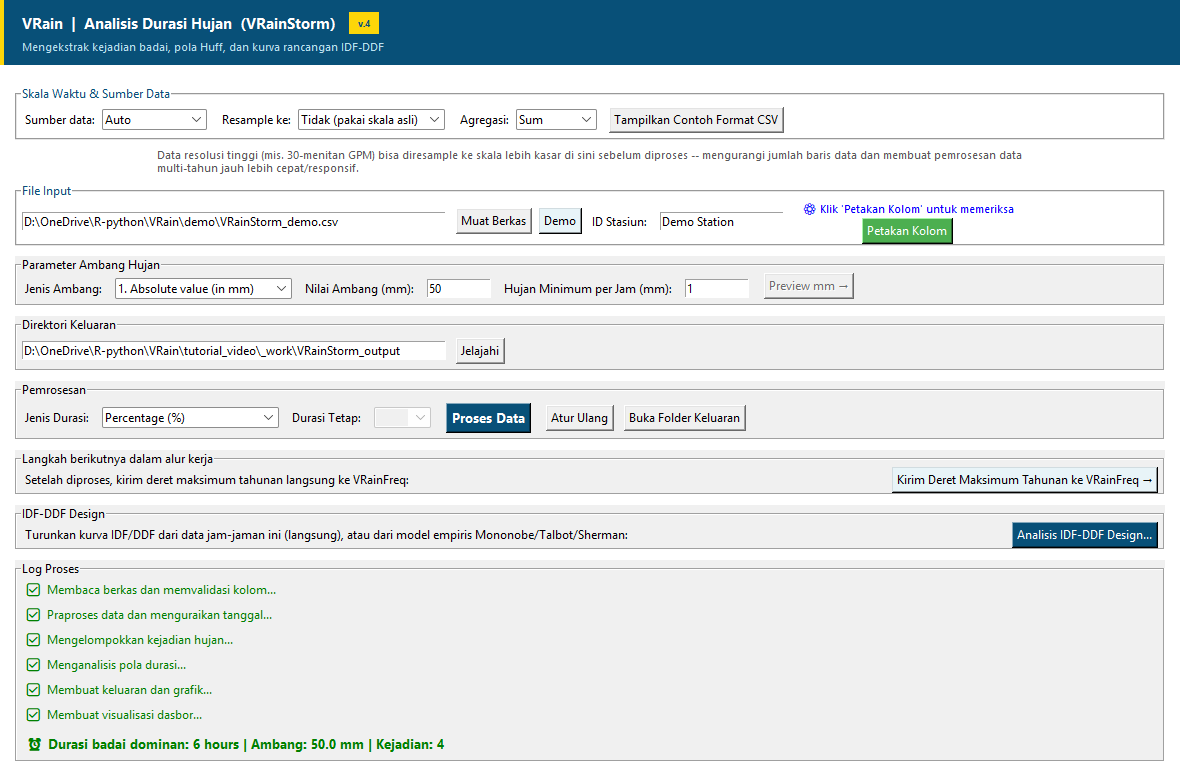Click the alarm clock icon in the result line

pyautogui.click(x=34, y=745)
